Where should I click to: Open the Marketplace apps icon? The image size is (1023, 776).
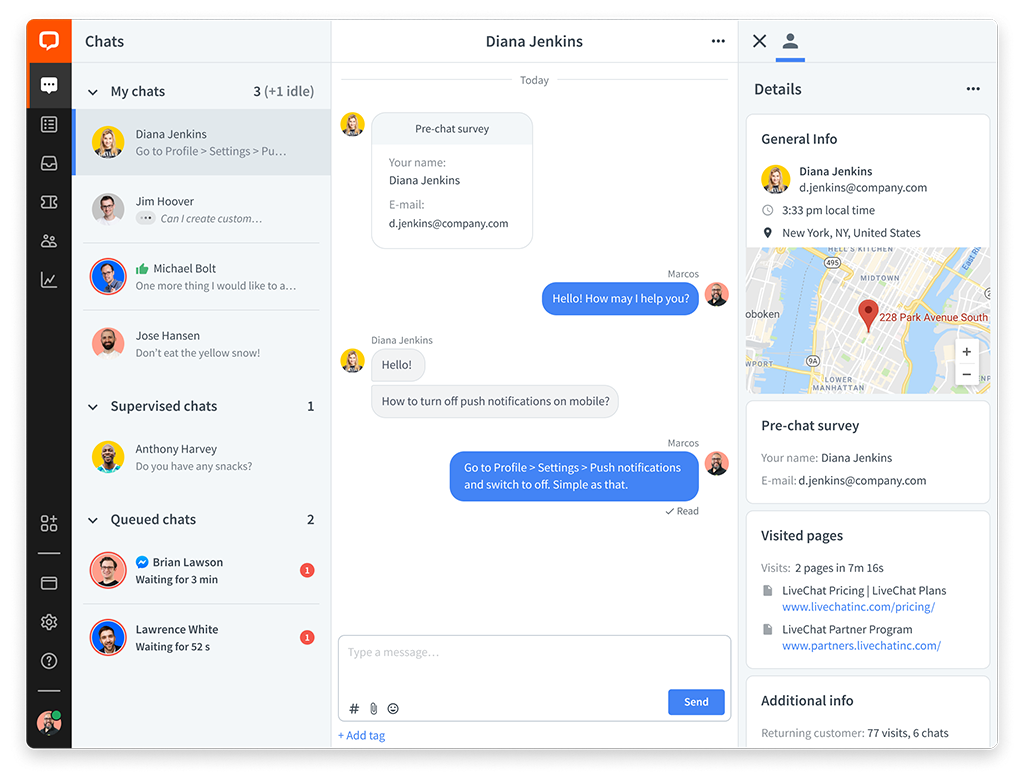coord(49,523)
